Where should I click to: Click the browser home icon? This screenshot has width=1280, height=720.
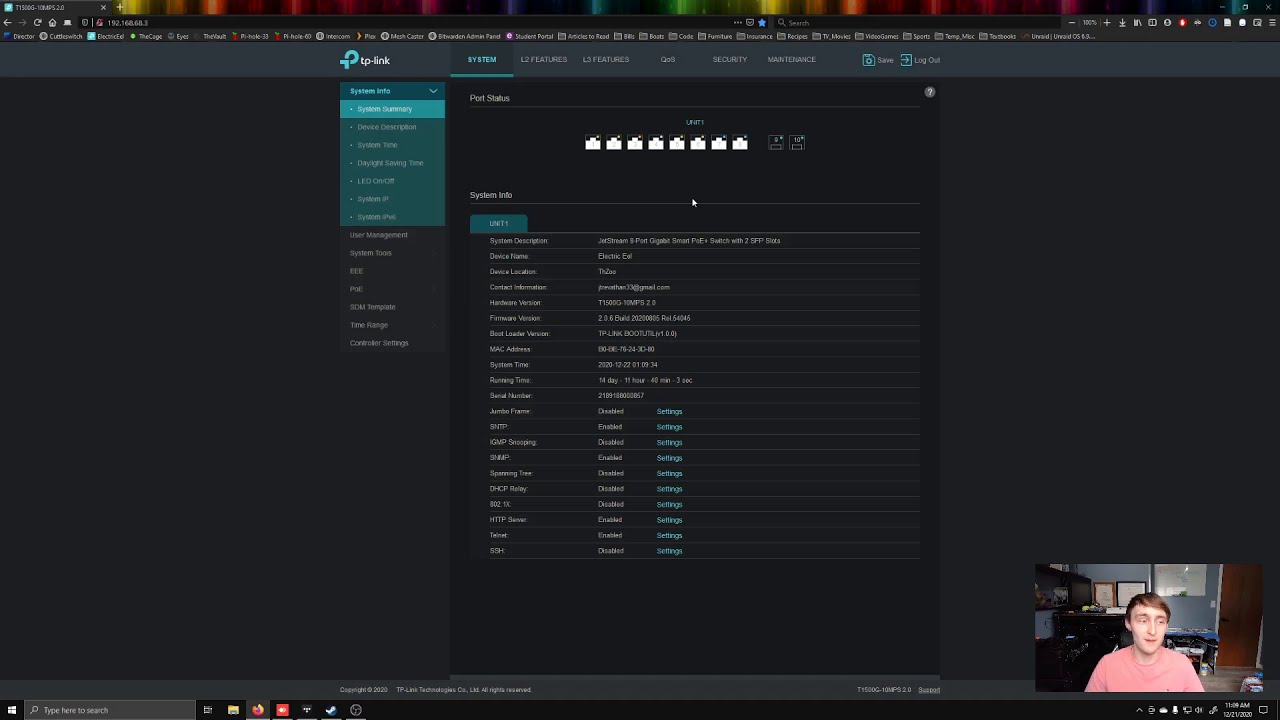tap(52, 22)
